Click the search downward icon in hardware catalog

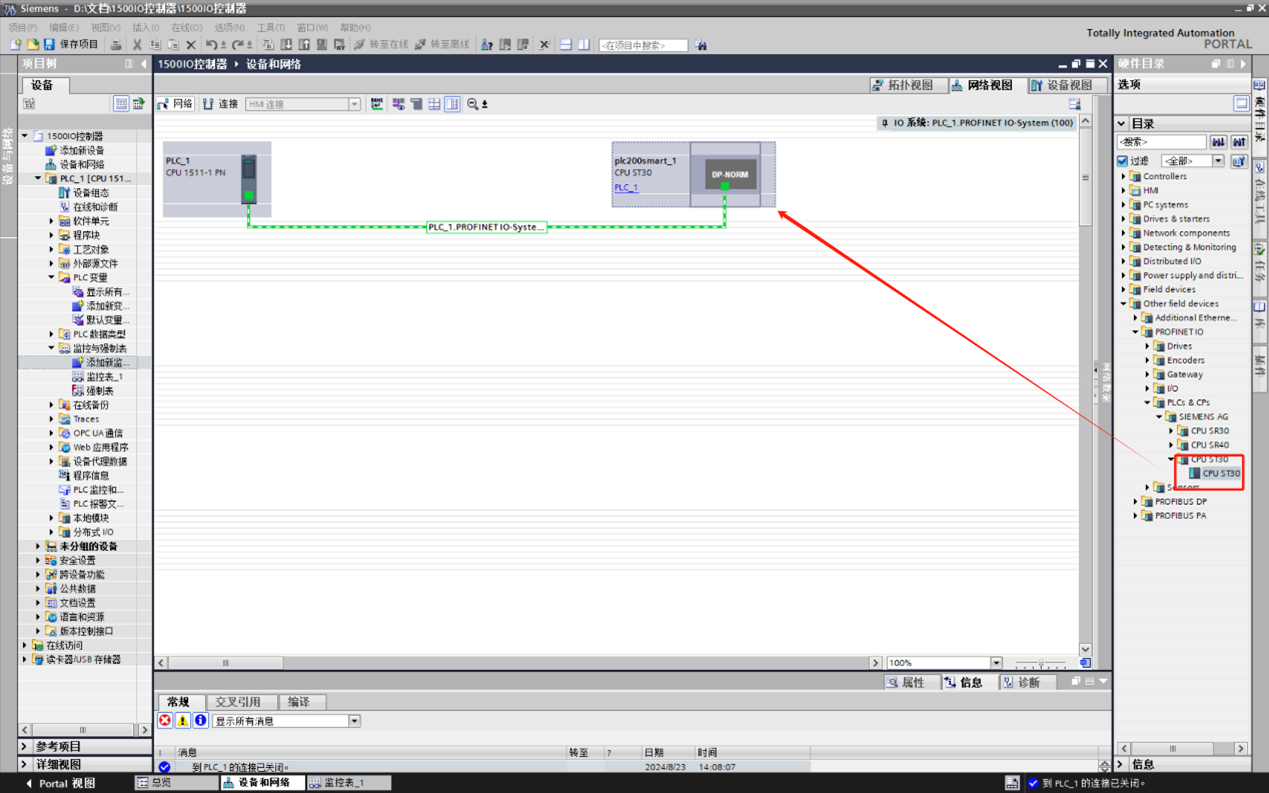(1218, 142)
